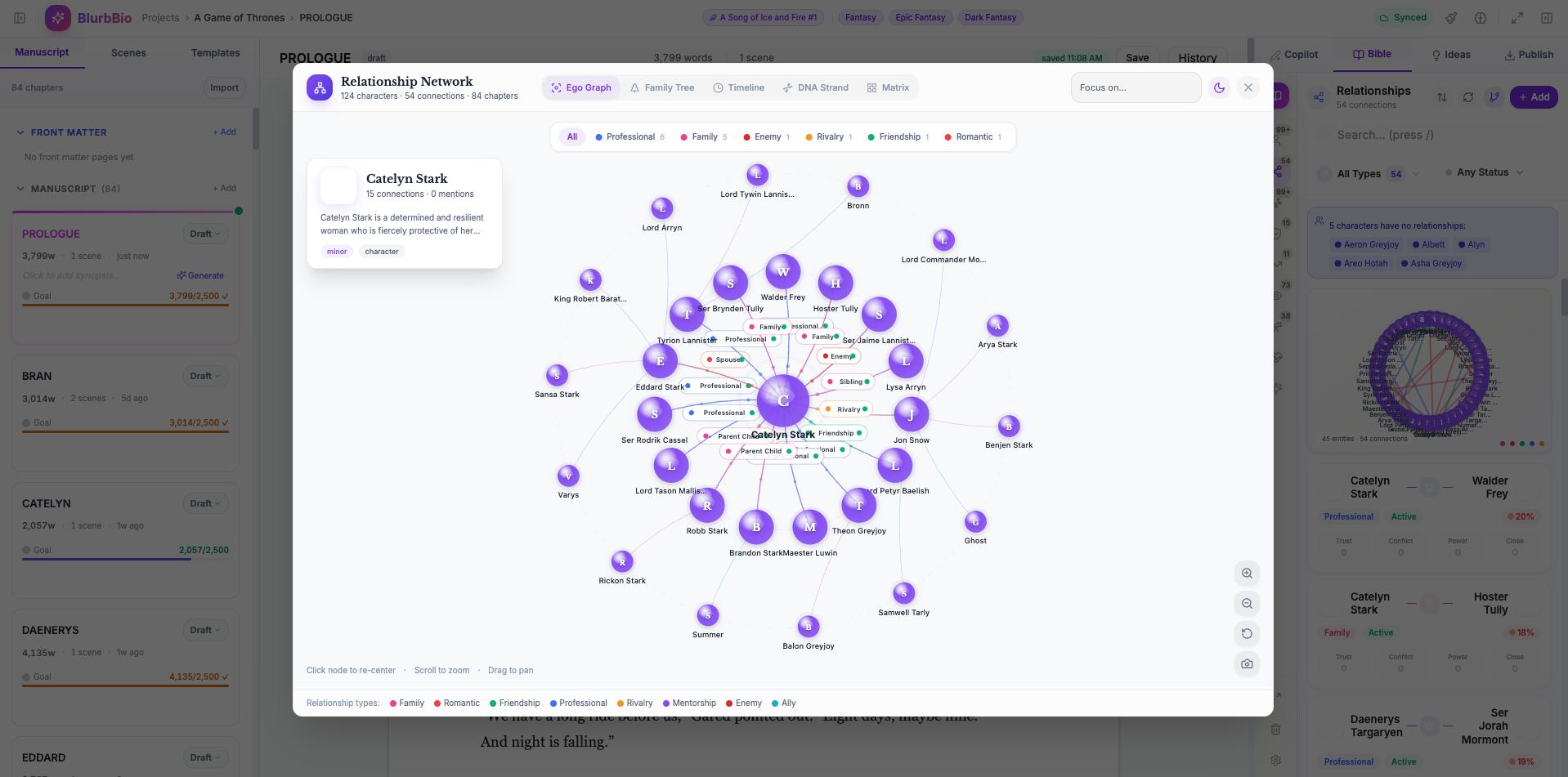Open EDDARD chapter Draft status dropdown
The width and height of the screenshot is (1568, 777).
click(x=205, y=757)
